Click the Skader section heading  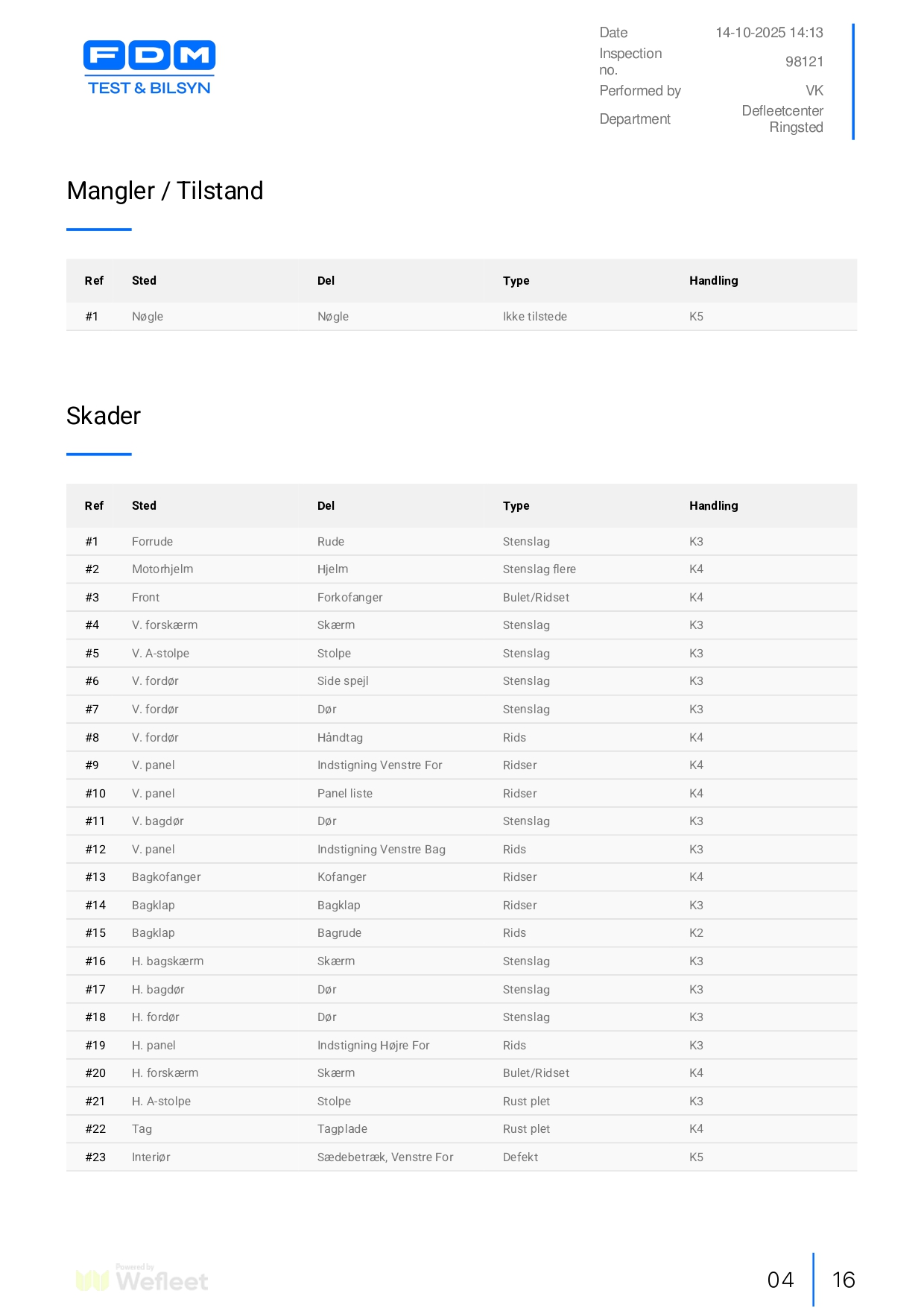point(104,416)
